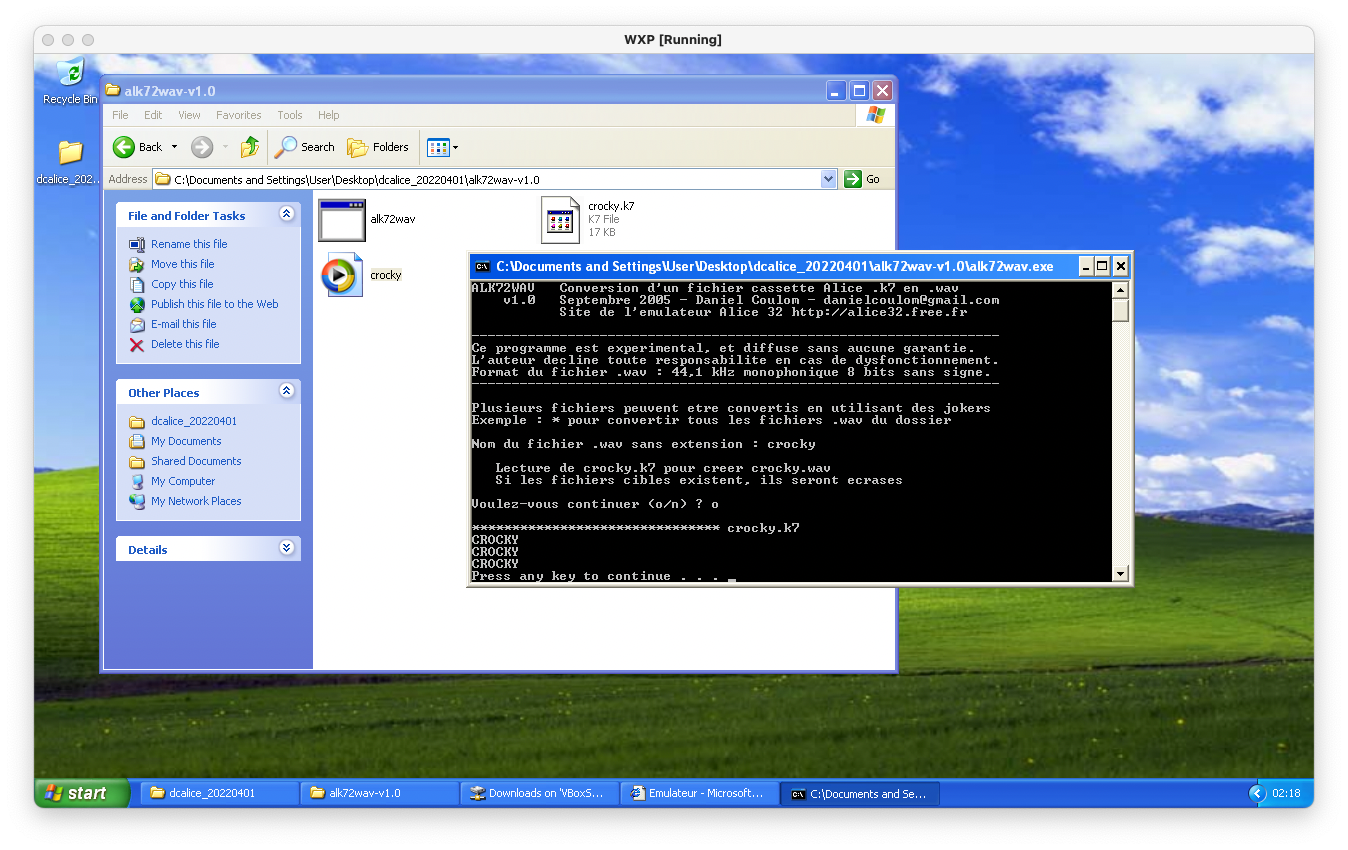Viewport: 1348px width, 850px height.
Task: Open dcalice_20220401 in Other Places
Action: [x=194, y=421]
